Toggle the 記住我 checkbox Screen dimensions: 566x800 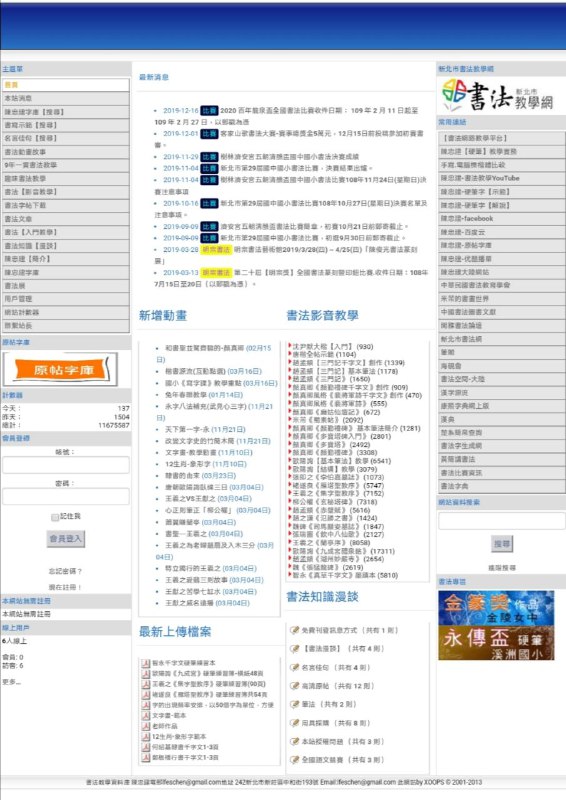point(55,517)
